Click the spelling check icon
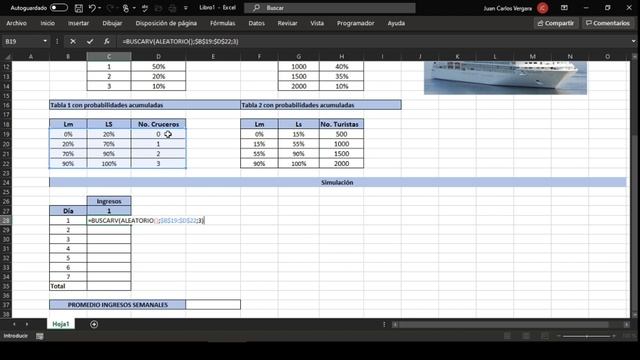The height and width of the screenshot is (360, 640). (144, 8)
